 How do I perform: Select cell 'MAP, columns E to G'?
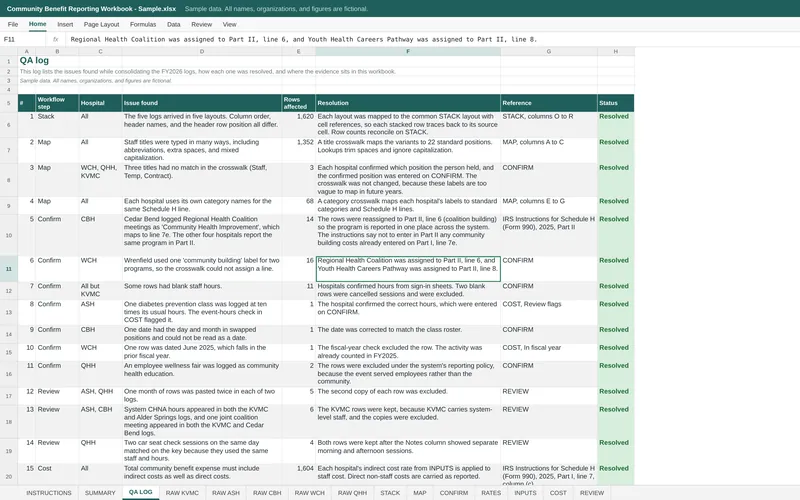[548, 206]
